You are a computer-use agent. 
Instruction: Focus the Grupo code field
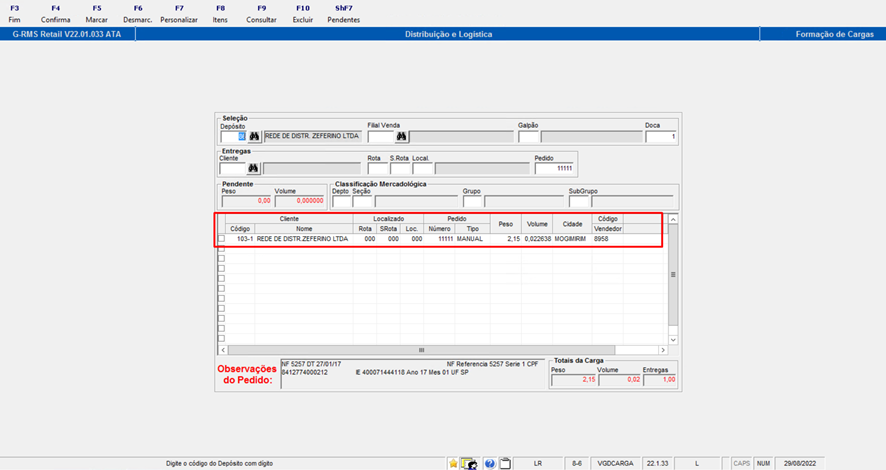472,201
